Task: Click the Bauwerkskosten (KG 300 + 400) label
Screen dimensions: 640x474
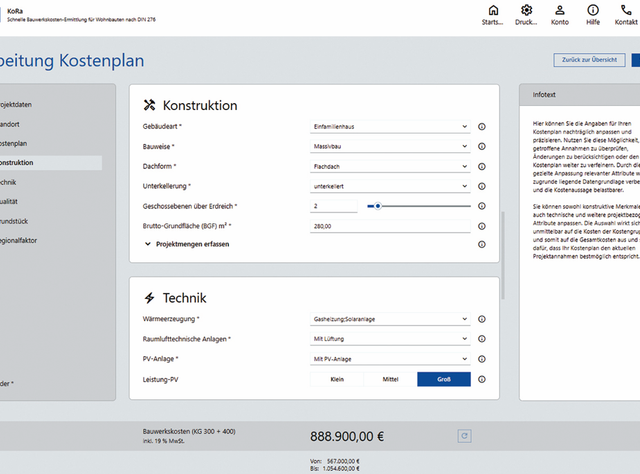Action: point(189,431)
